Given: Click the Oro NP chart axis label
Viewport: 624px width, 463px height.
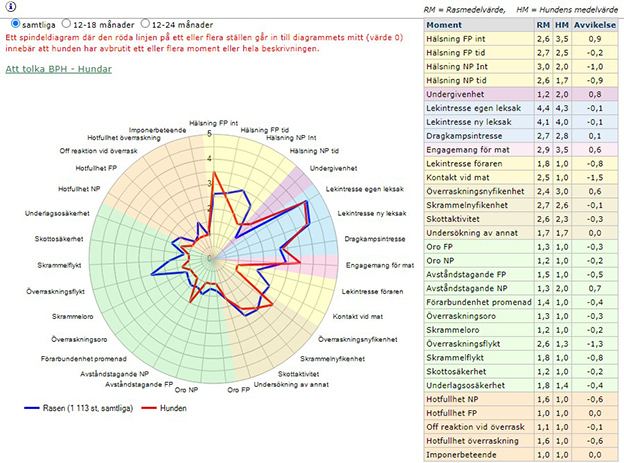Looking at the screenshot, I should tap(187, 390).
